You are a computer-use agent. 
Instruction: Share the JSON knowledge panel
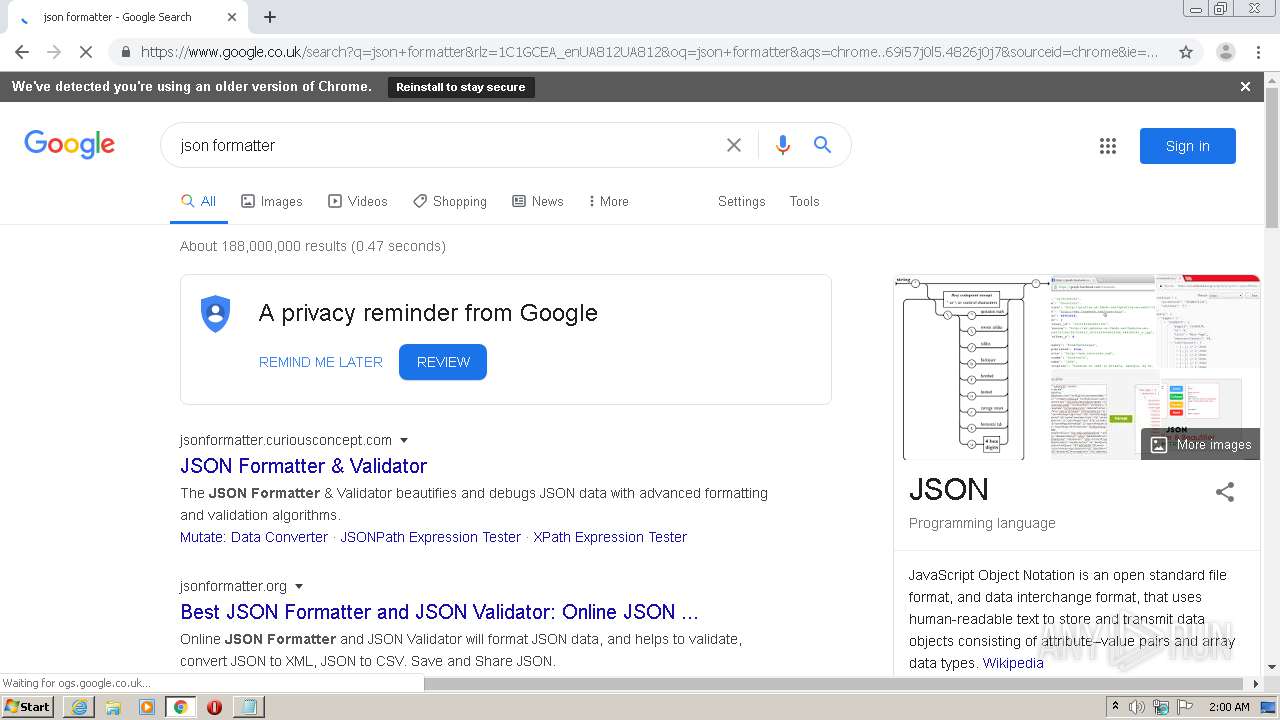pos(1225,491)
